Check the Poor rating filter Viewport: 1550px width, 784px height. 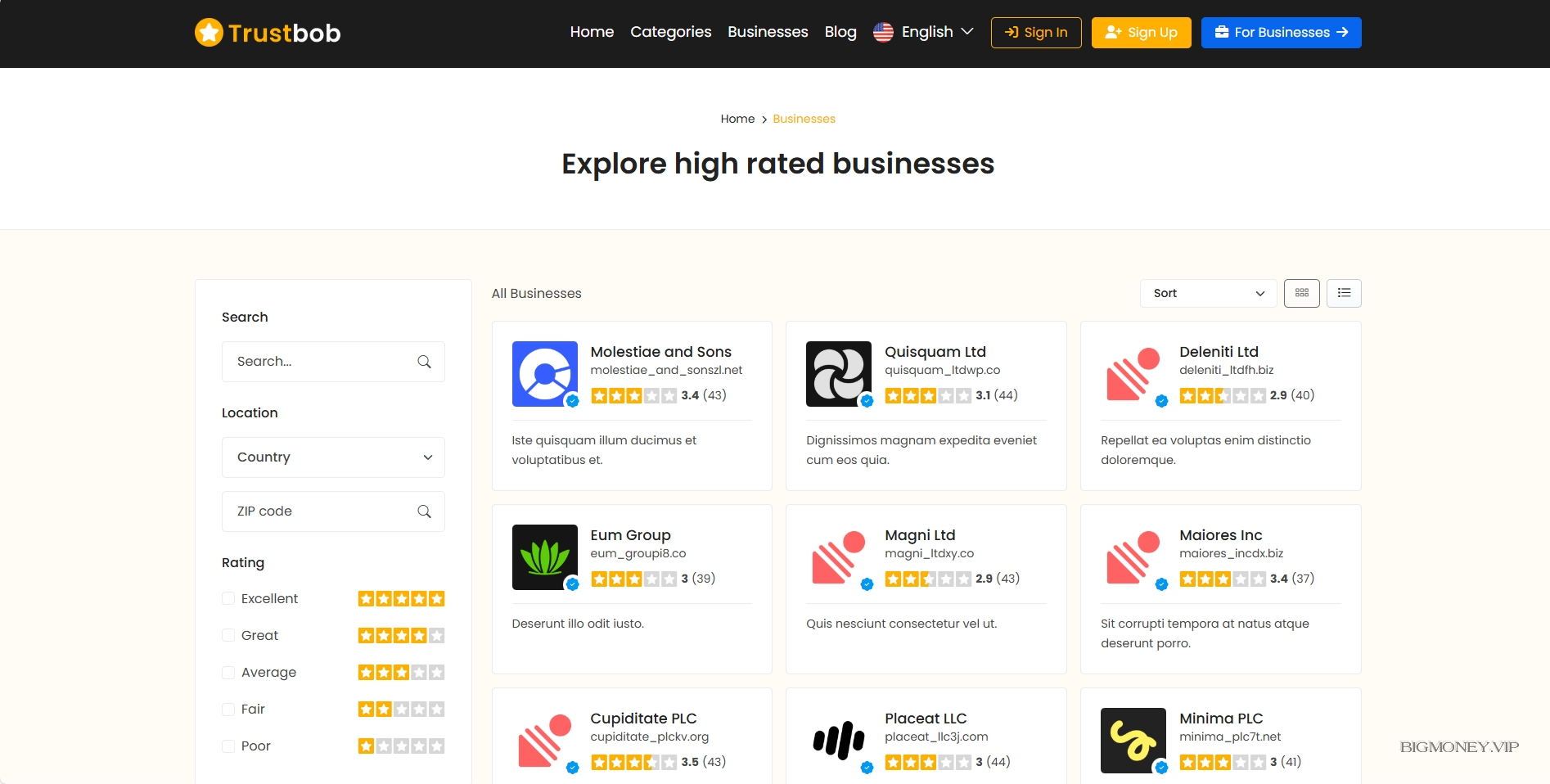pyautogui.click(x=228, y=746)
